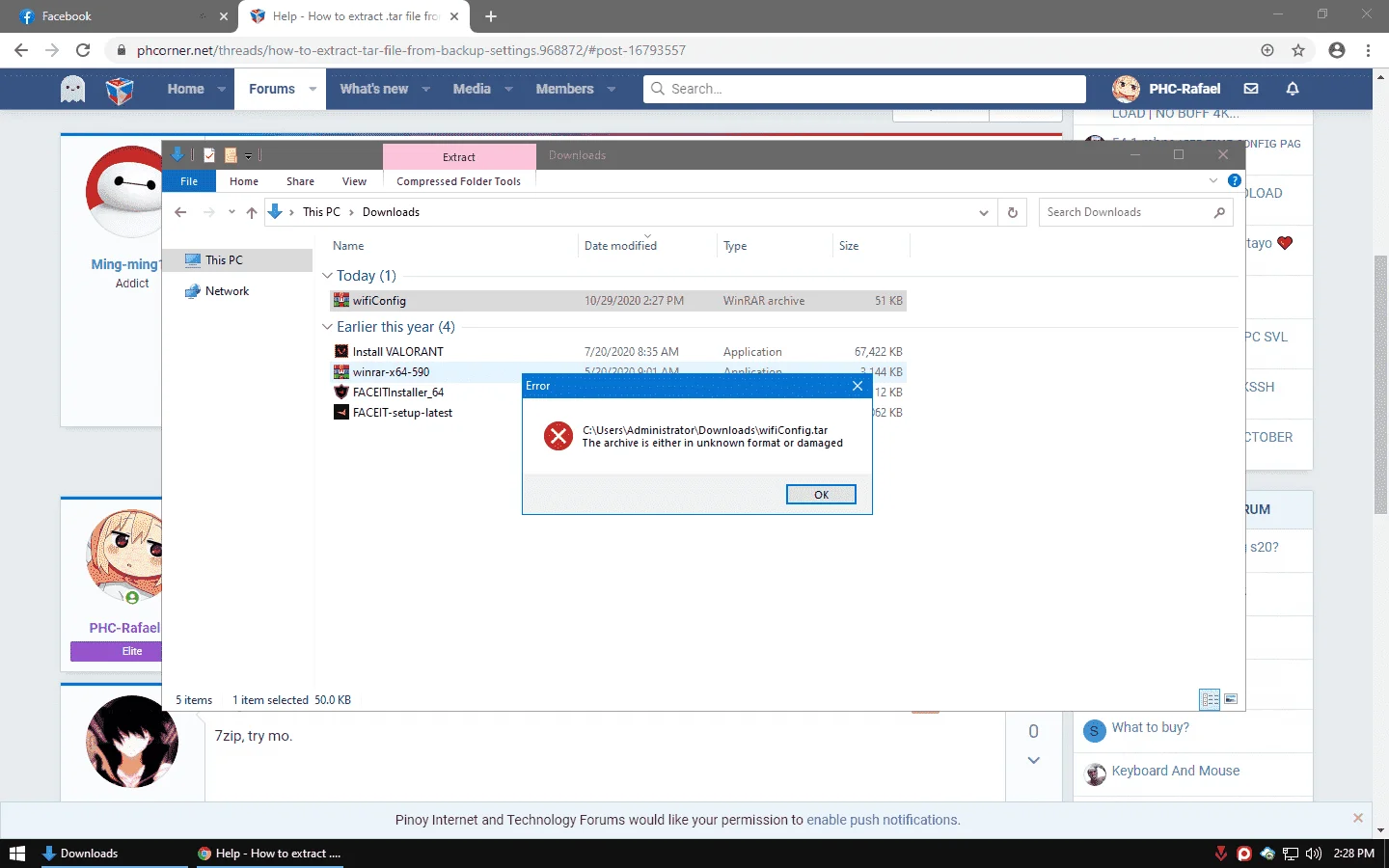Open the Forums nav dropdown arrow
Viewport: 1389px width, 868px height.
pos(313,89)
